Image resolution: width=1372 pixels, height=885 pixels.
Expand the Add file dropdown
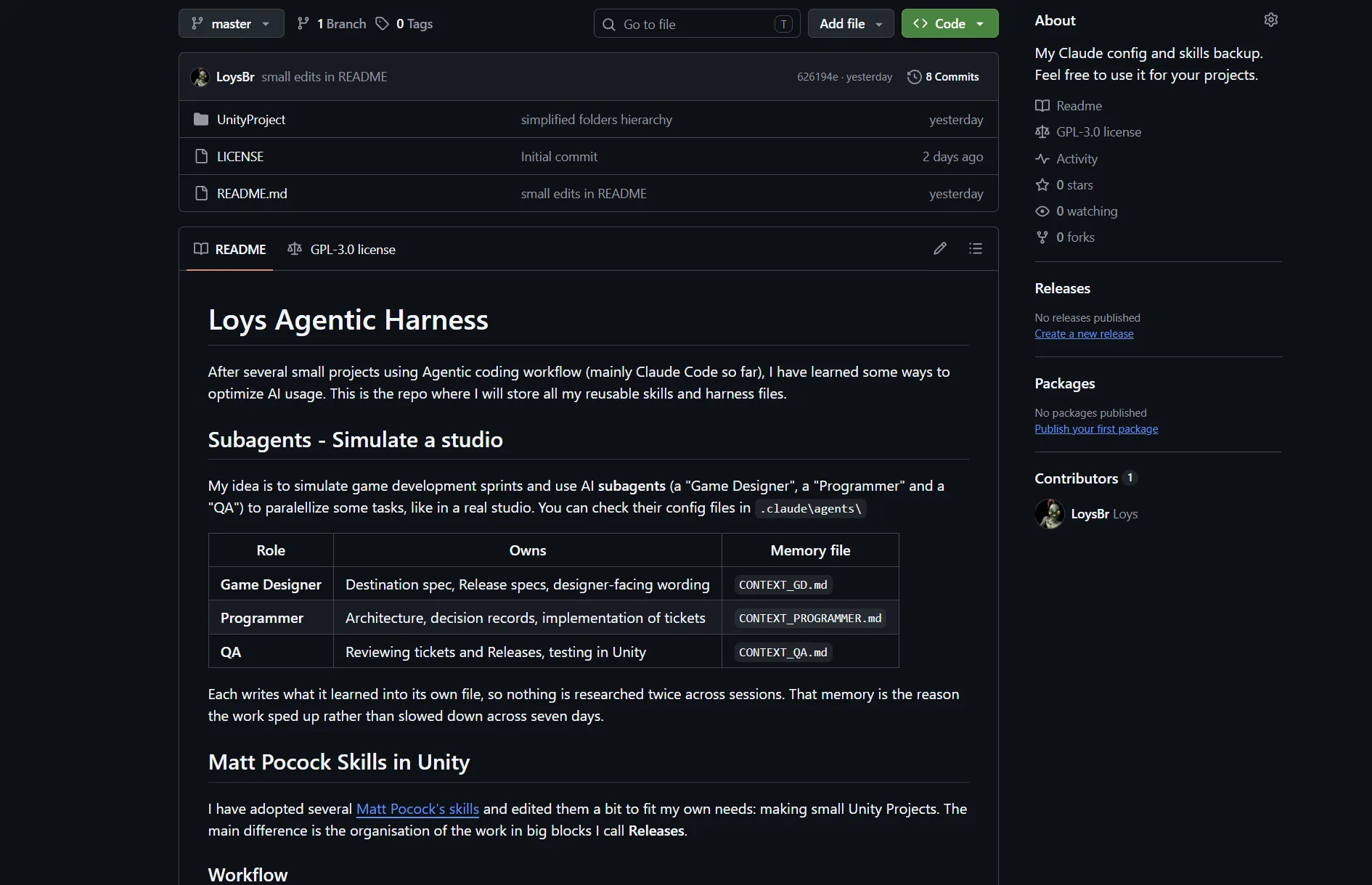(x=851, y=24)
